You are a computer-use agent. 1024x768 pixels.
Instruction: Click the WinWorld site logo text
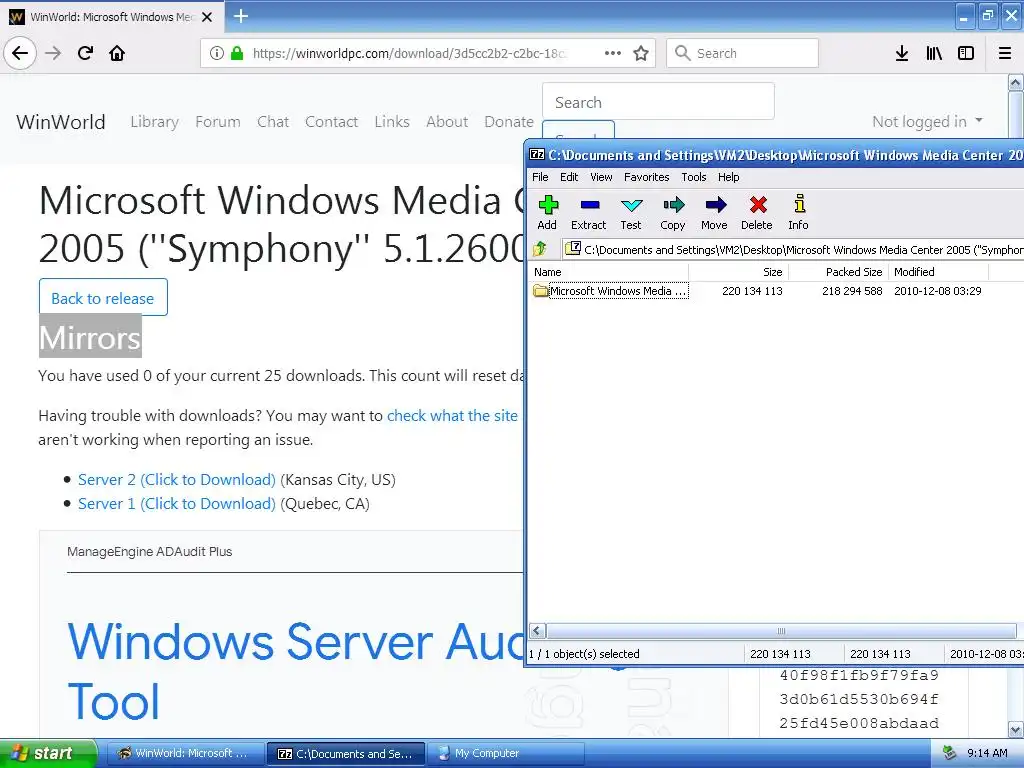(x=61, y=121)
